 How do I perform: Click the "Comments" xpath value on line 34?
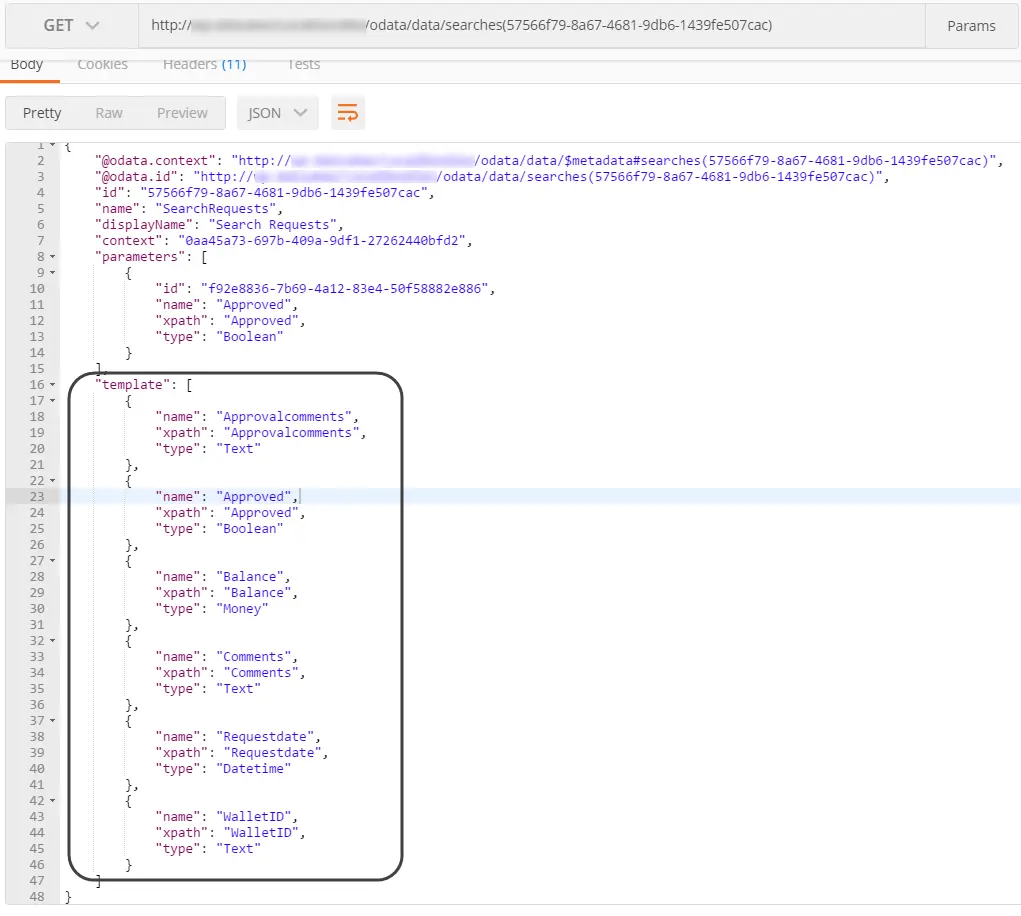(x=261, y=673)
